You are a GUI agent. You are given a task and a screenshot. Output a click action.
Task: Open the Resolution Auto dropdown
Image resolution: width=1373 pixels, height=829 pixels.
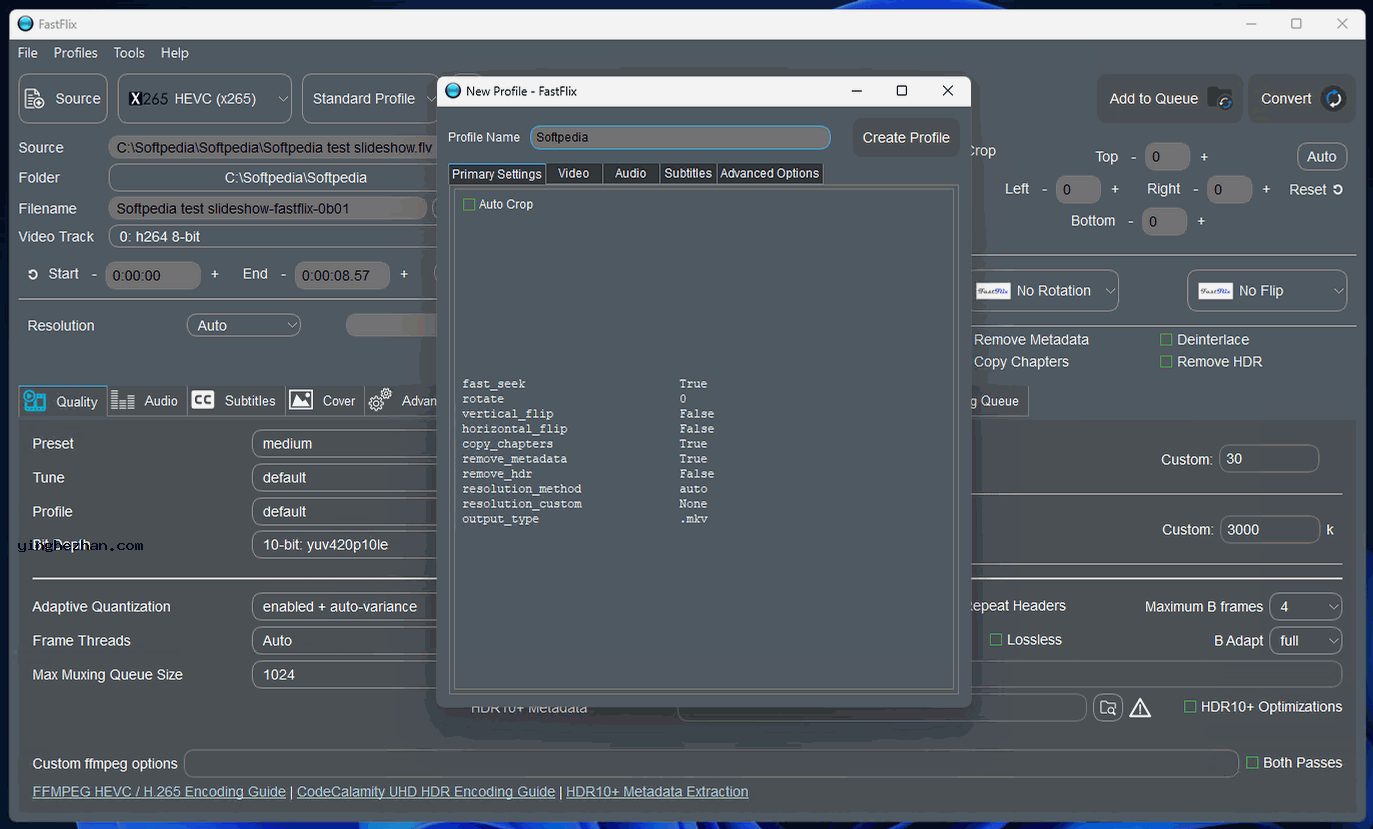244,325
